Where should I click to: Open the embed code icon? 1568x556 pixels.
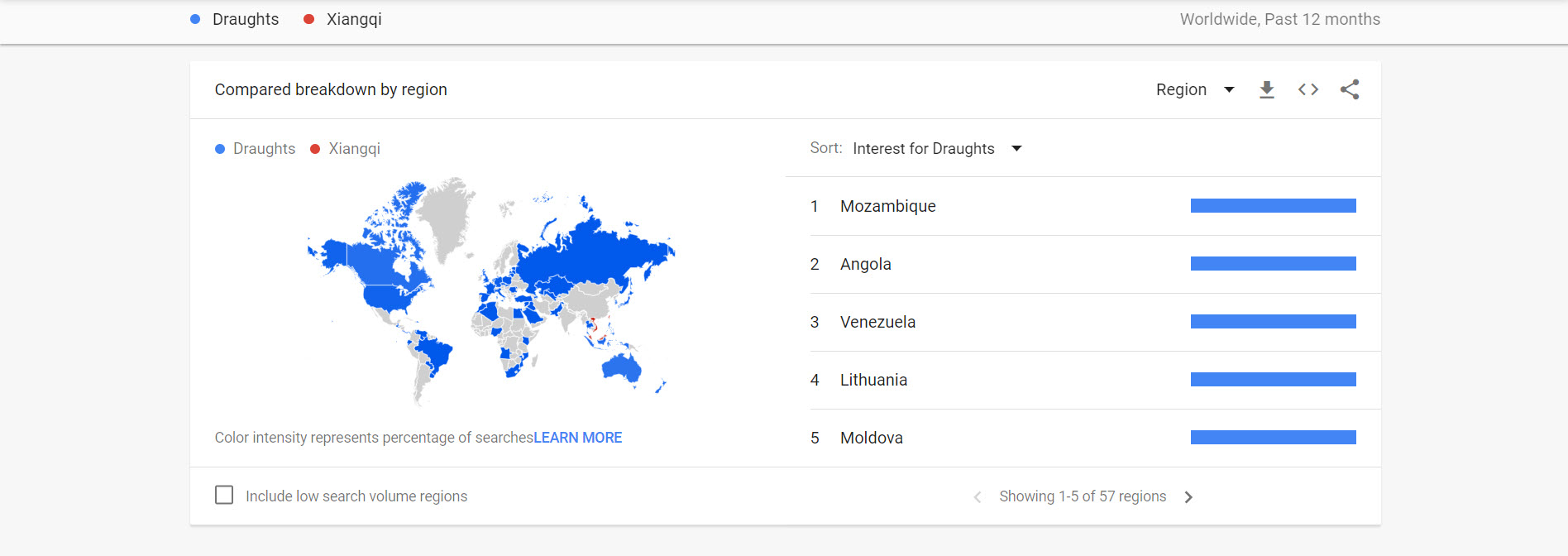click(1307, 89)
